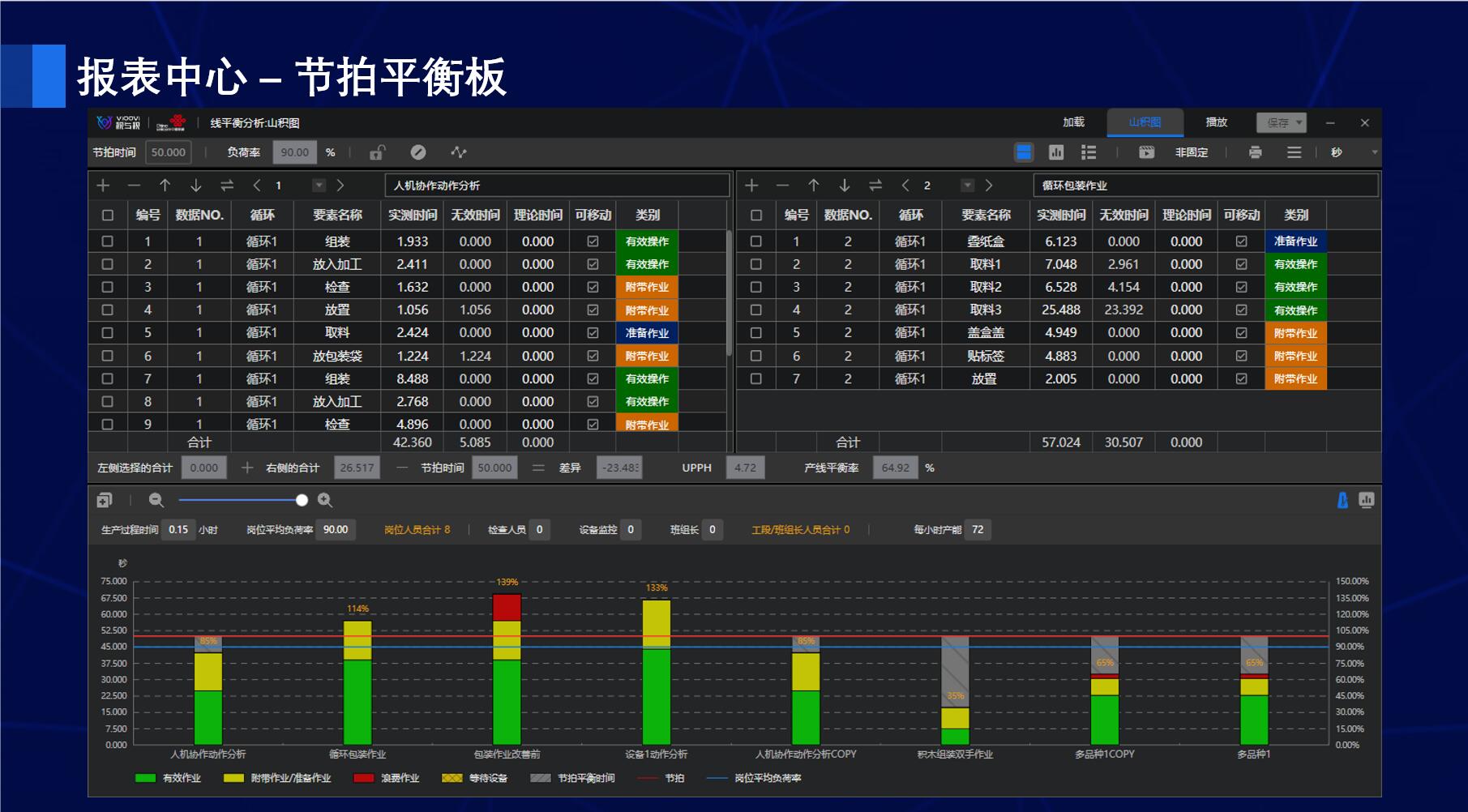Move right table row up with arrow
The width and height of the screenshot is (1468, 812).
pyautogui.click(x=814, y=186)
